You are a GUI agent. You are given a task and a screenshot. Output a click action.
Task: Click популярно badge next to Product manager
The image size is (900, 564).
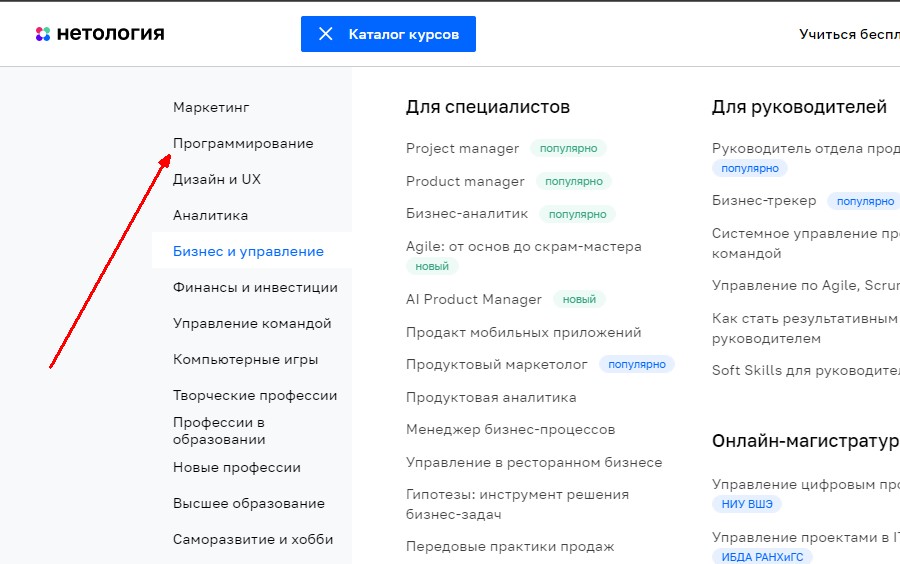coord(574,181)
